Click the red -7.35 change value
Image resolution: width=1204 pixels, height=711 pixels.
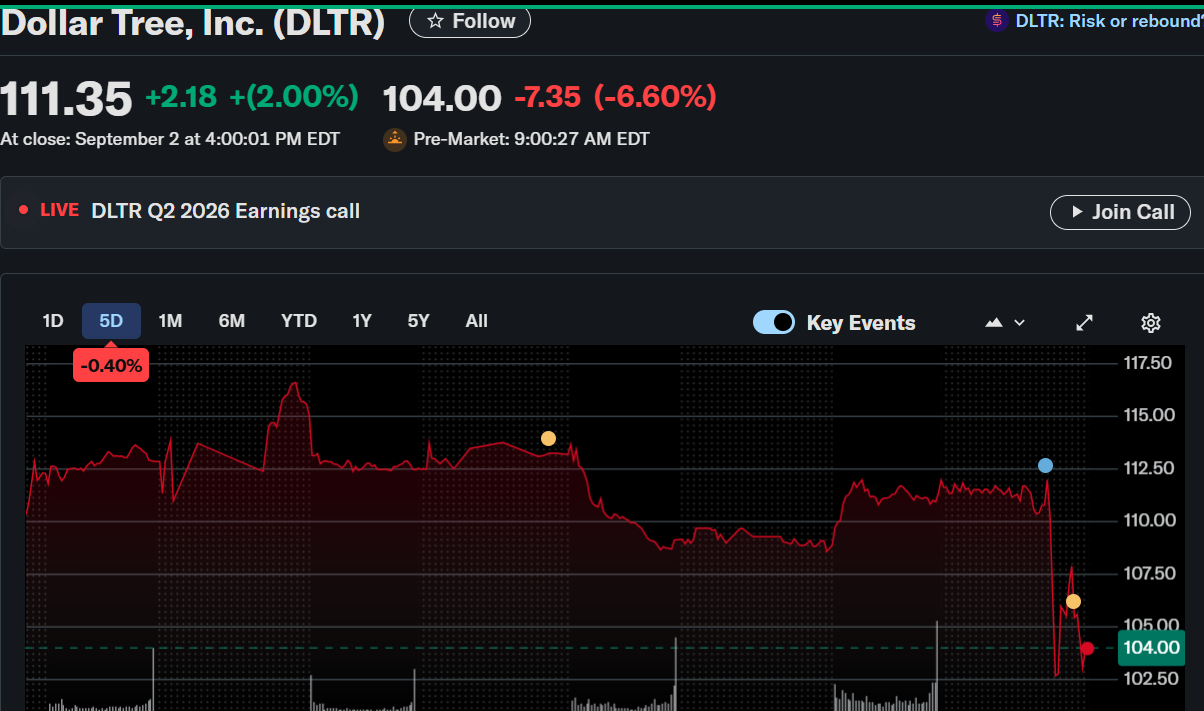click(x=547, y=97)
